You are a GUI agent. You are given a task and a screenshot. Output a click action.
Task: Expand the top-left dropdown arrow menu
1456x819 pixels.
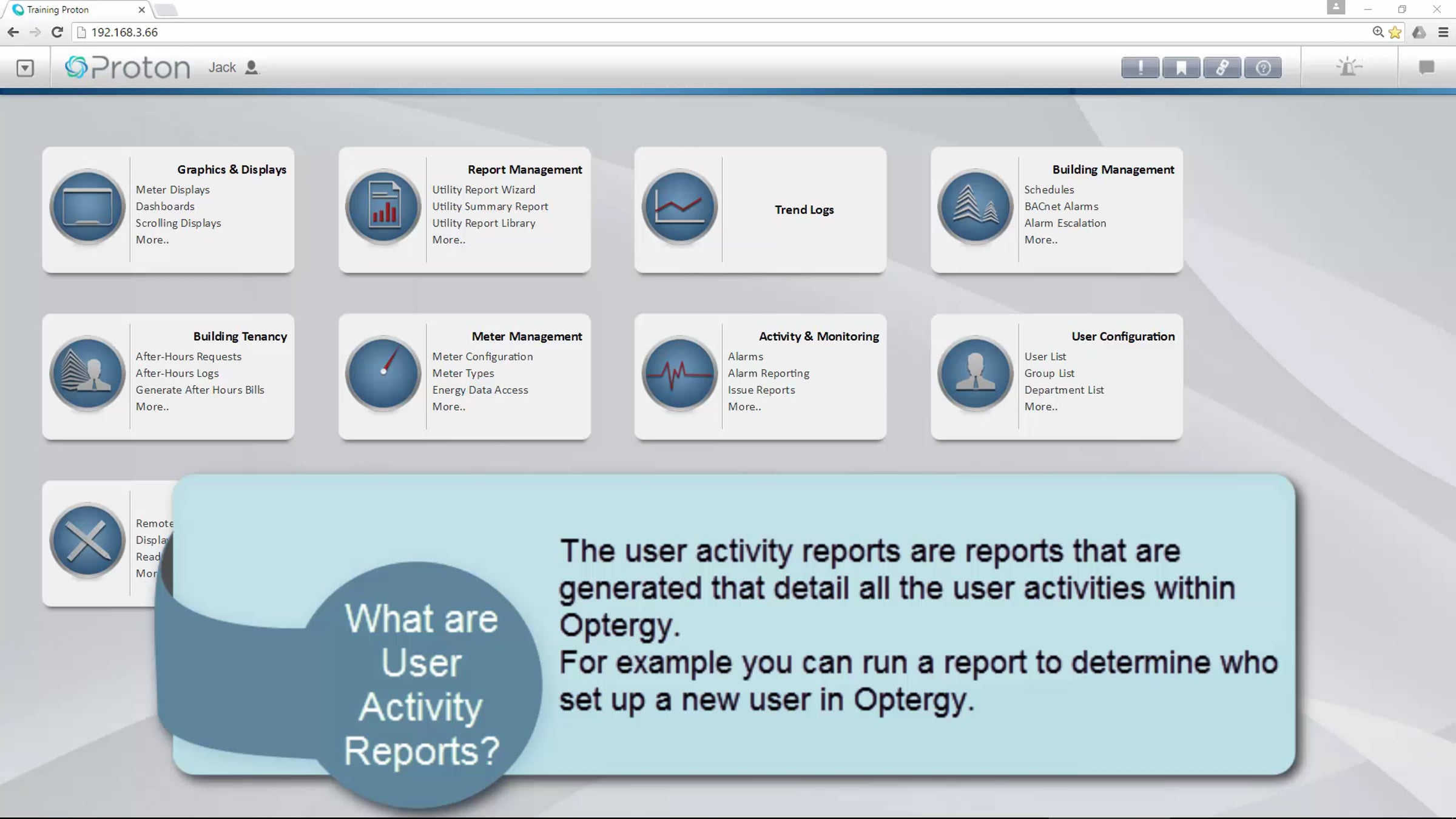25,68
